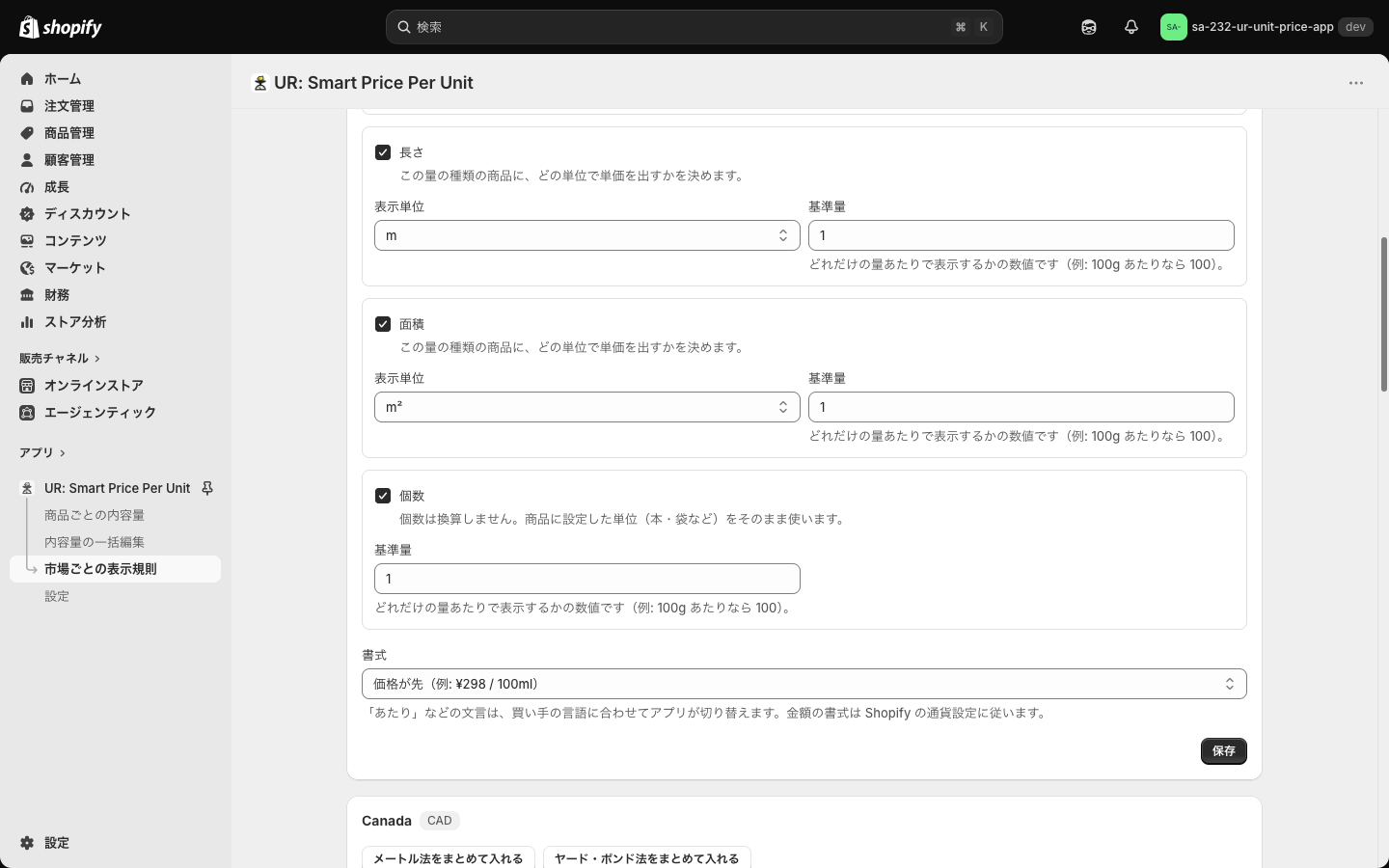The height and width of the screenshot is (868, 1389).
Task: Click the マーケット globe icon
Action: coord(27,268)
